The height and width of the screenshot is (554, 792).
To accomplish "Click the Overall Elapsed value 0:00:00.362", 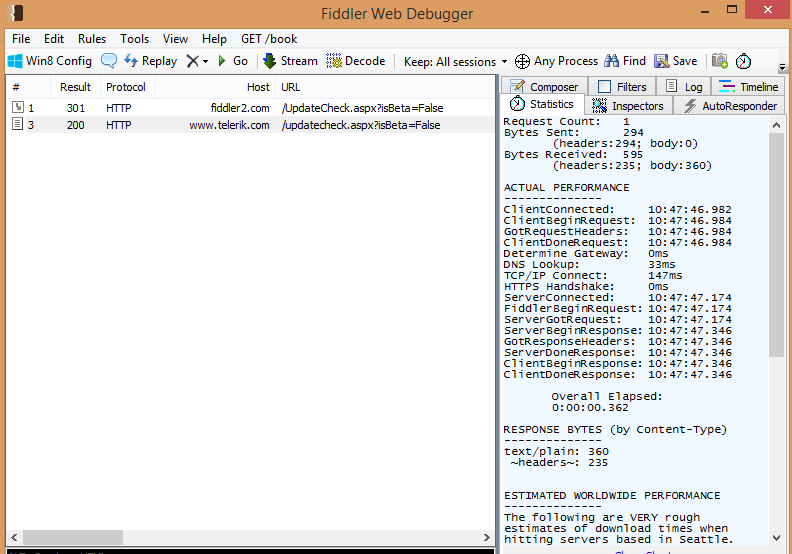I will (x=589, y=408).
